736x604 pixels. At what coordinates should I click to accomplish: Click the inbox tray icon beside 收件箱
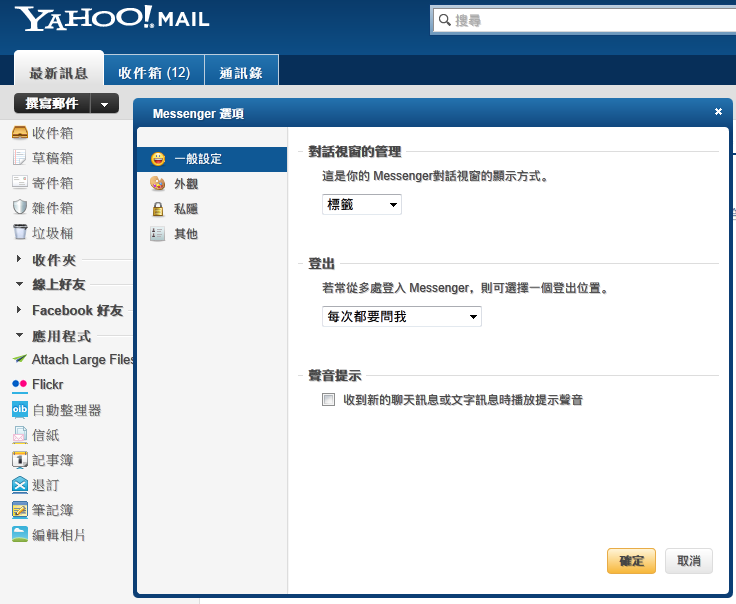(x=20, y=133)
